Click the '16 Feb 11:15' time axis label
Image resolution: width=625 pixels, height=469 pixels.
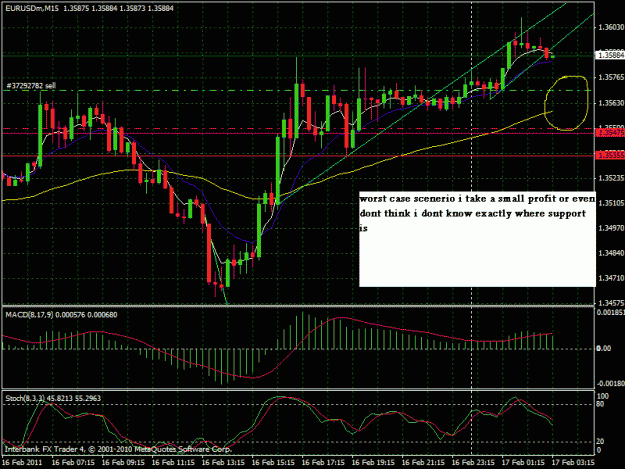click(173, 463)
